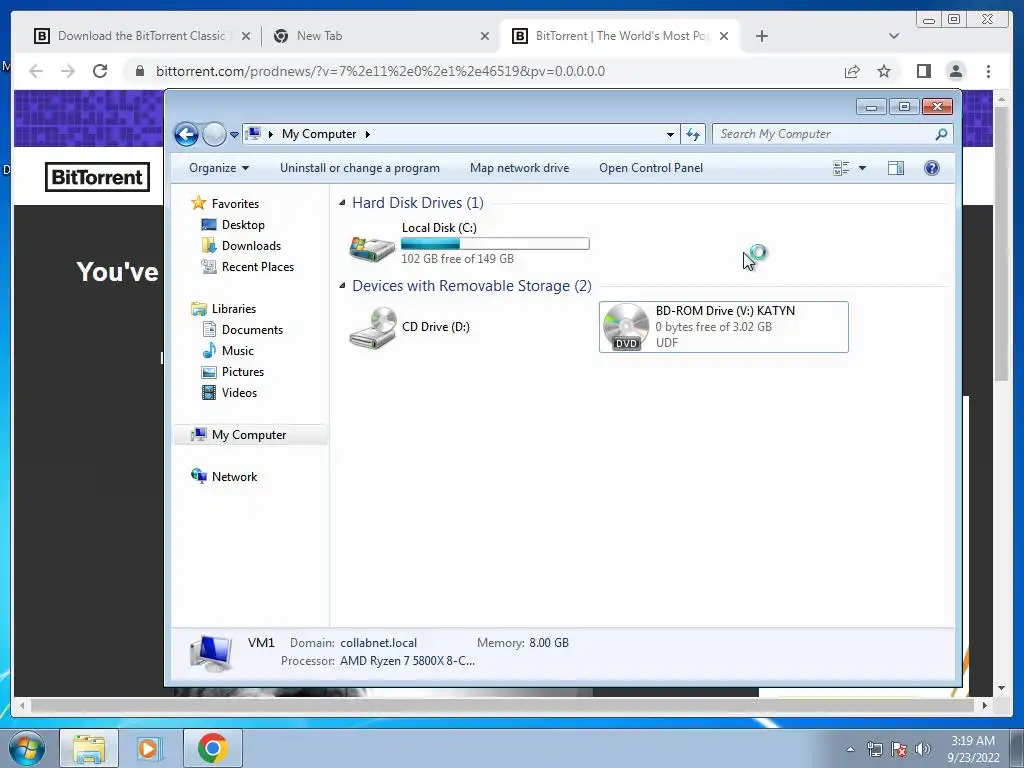Image resolution: width=1024 pixels, height=768 pixels.
Task: Go back in Chrome
Action: click(36, 71)
